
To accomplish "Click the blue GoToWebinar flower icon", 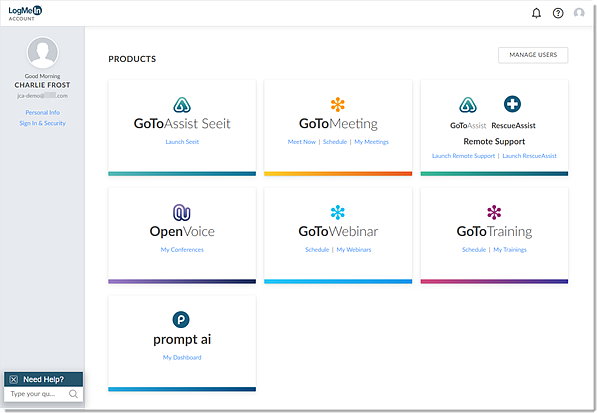I will (338, 212).
